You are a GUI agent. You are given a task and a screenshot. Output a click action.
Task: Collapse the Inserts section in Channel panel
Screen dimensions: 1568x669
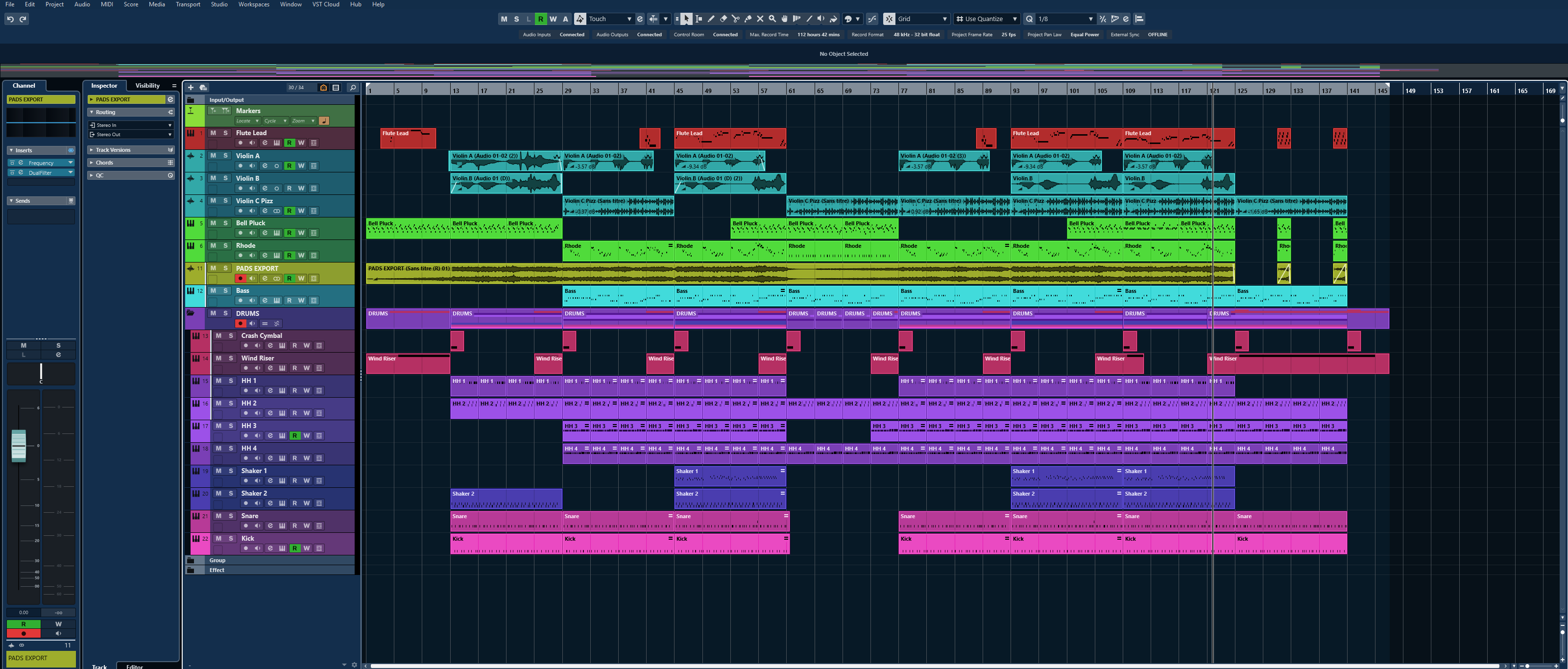pyautogui.click(x=11, y=150)
